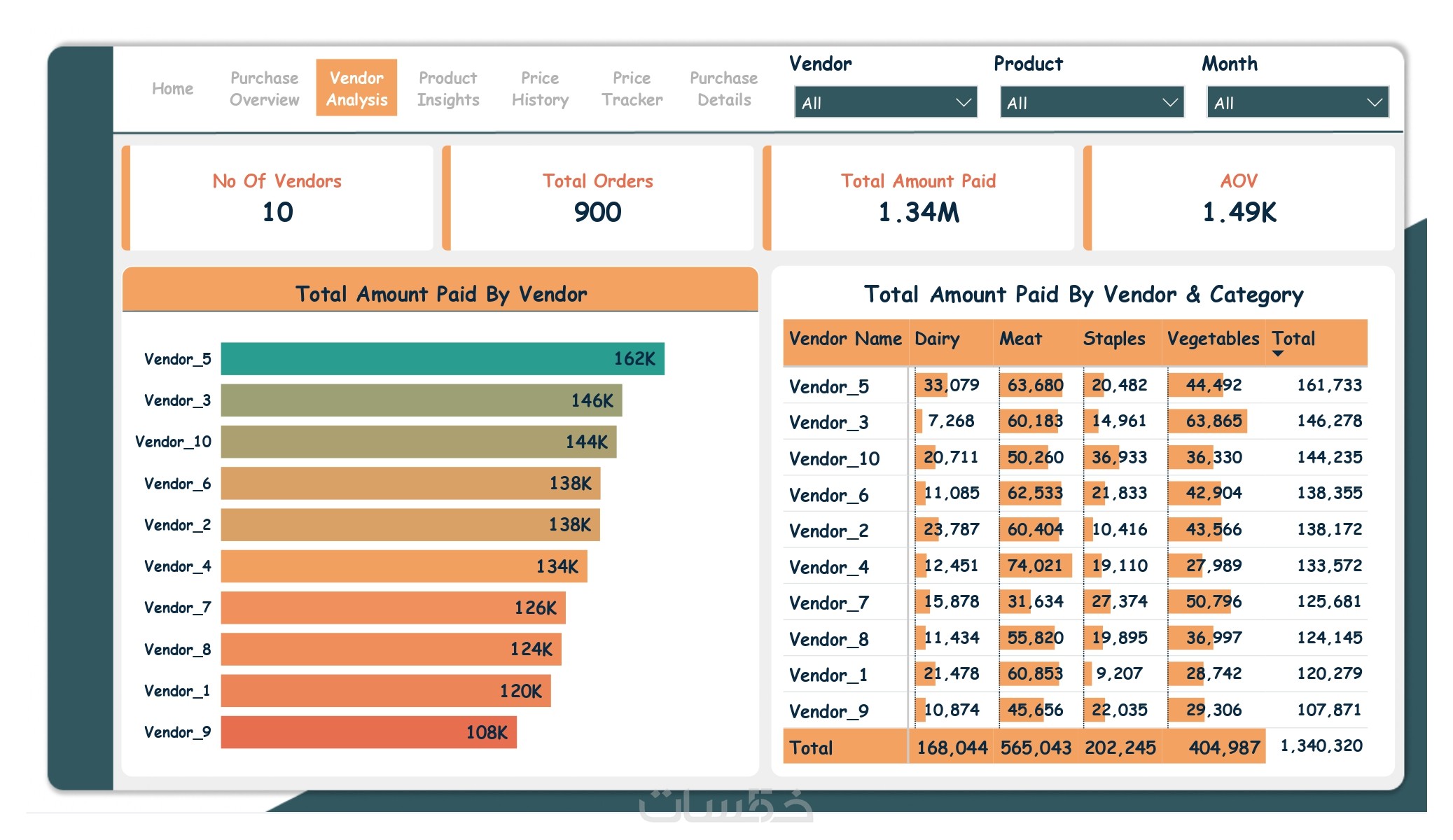Open the Price History page
This screenshot has height=840, width=1453.
tap(540, 89)
